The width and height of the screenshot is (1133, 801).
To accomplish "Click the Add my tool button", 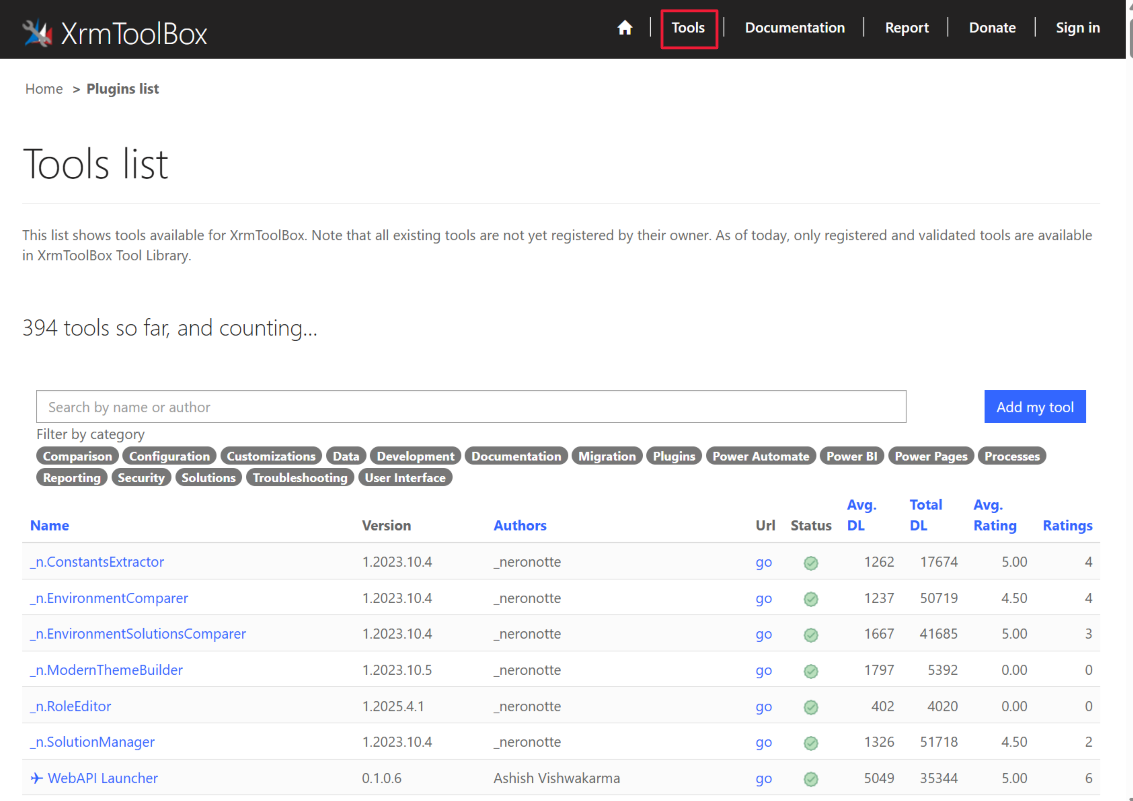I will click(x=1035, y=407).
